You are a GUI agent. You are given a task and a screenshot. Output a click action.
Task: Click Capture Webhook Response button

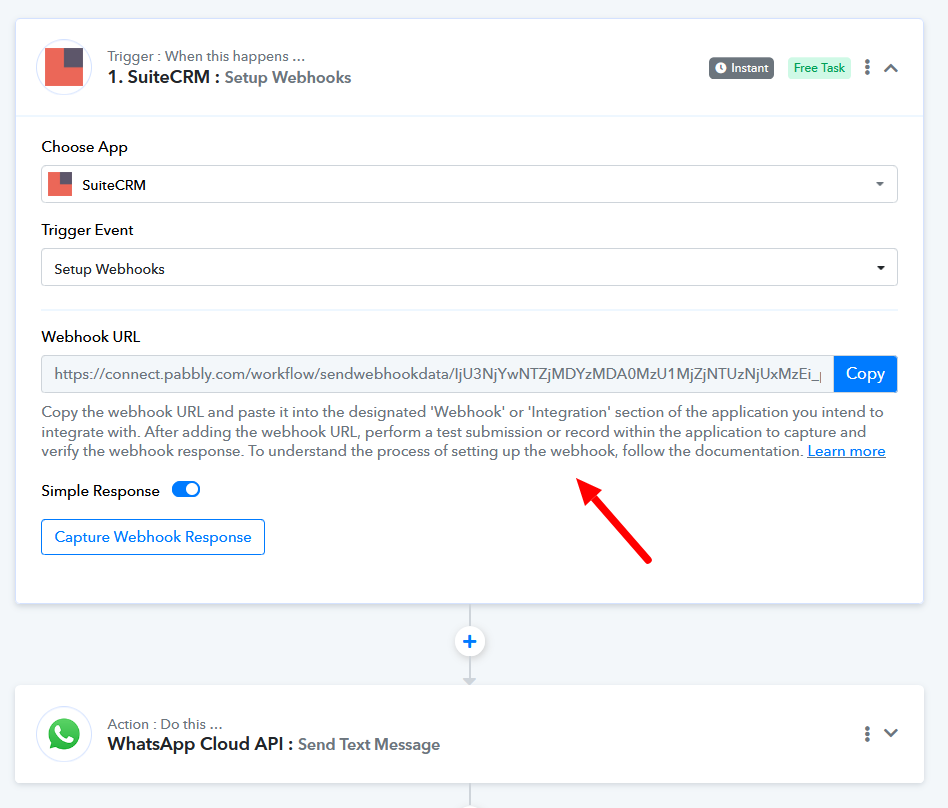[153, 537]
